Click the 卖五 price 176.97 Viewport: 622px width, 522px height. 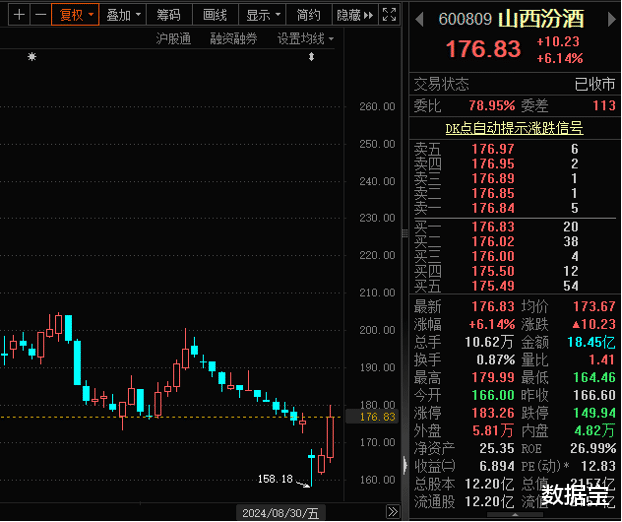click(493, 149)
